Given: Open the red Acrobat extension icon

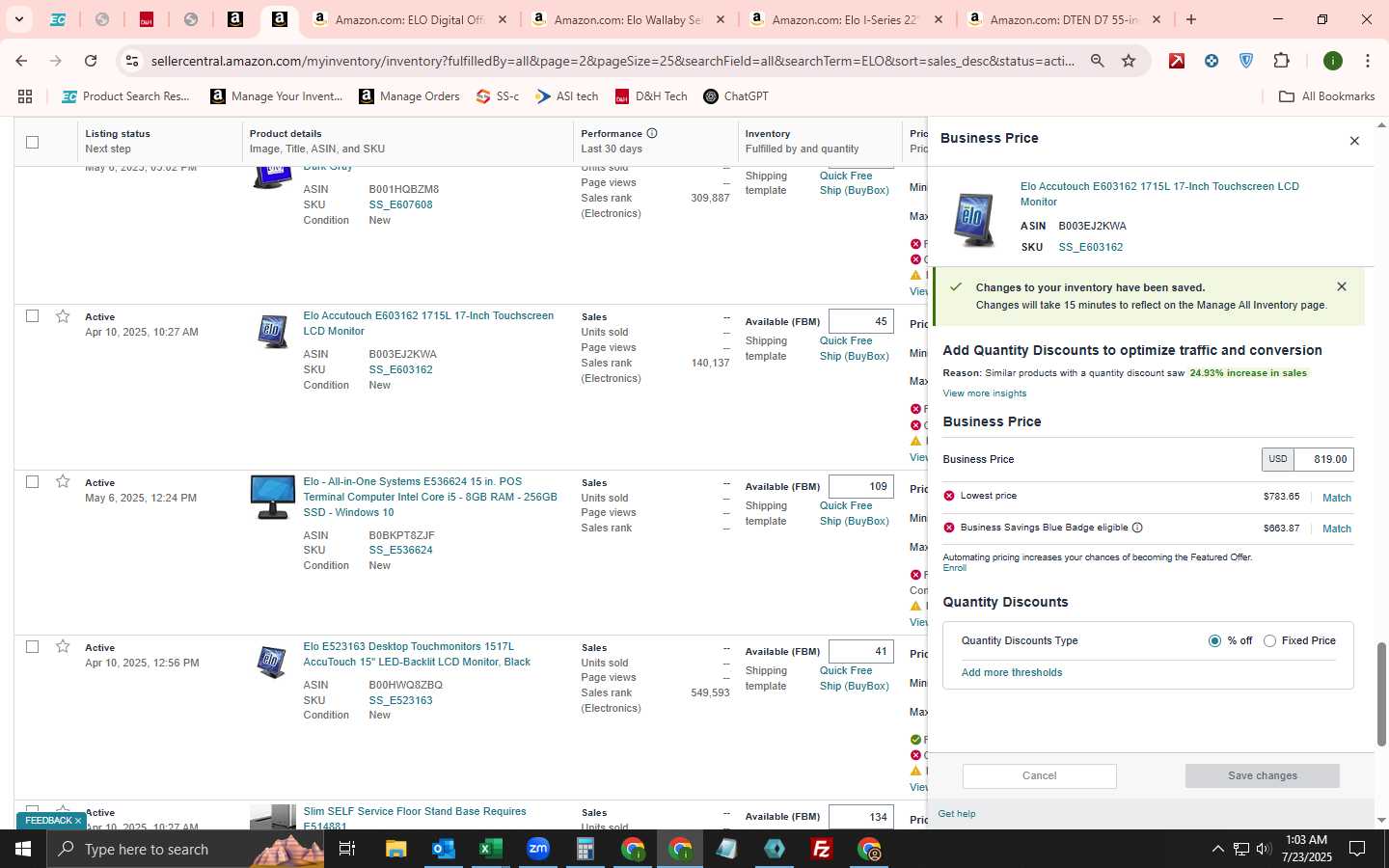Looking at the screenshot, I should pyautogui.click(x=1177, y=61).
